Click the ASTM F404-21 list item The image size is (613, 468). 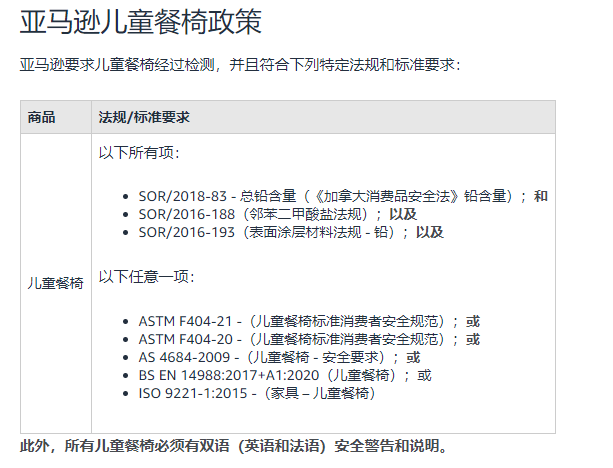[x=309, y=321]
